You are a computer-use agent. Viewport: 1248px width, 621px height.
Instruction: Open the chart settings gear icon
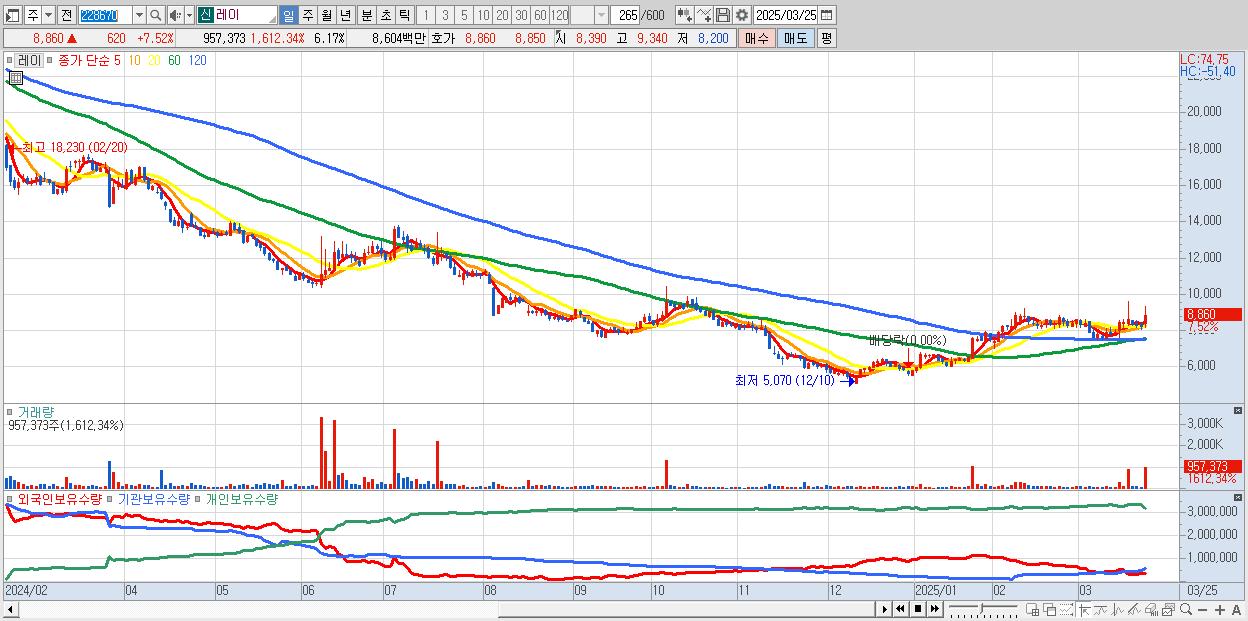pyautogui.click(x=741, y=15)
